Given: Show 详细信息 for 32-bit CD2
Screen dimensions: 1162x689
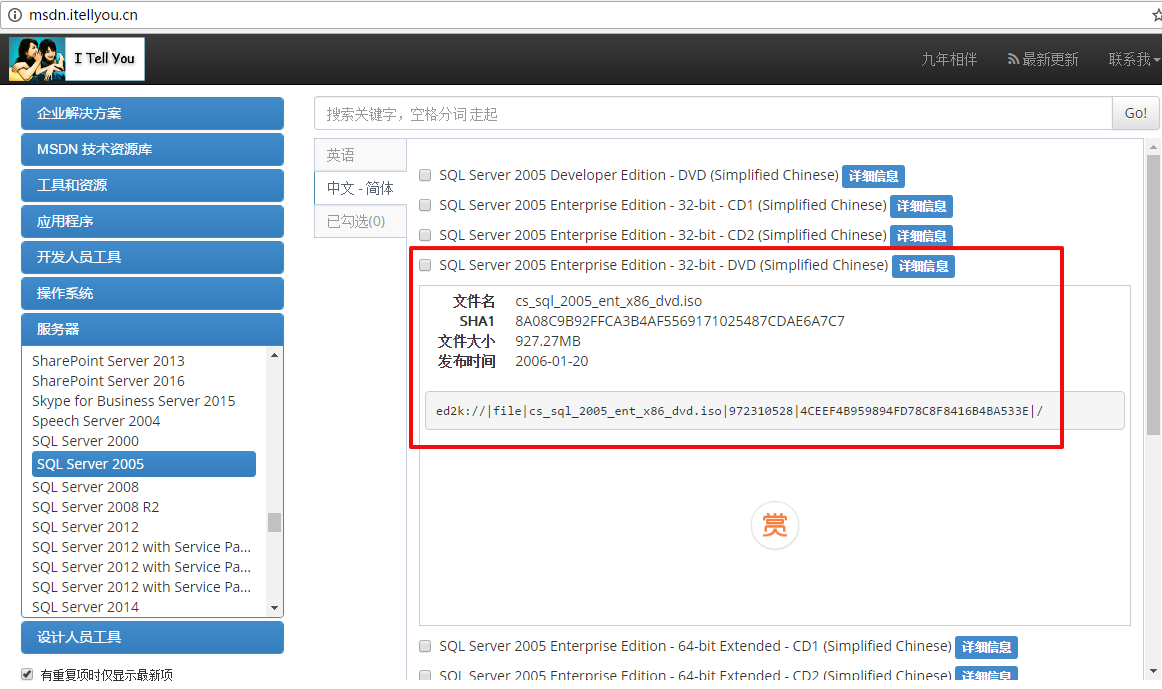Looking at the screenshot, I should [921, 236].
